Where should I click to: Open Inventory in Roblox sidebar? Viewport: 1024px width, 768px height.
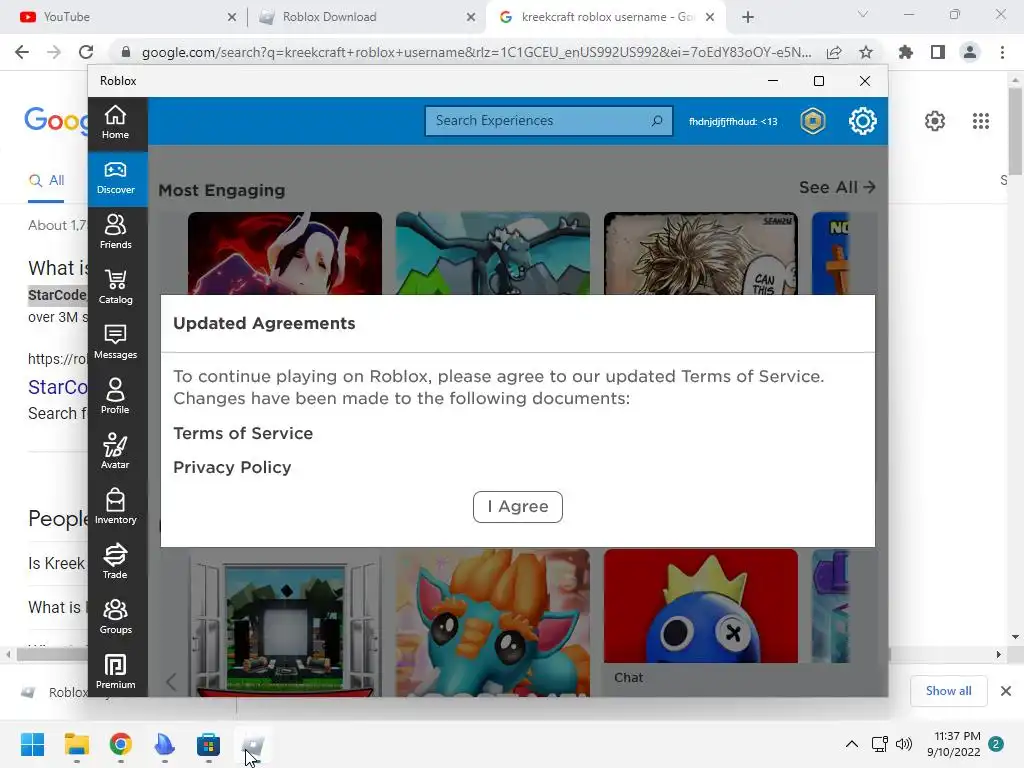(x=116, y=507)
